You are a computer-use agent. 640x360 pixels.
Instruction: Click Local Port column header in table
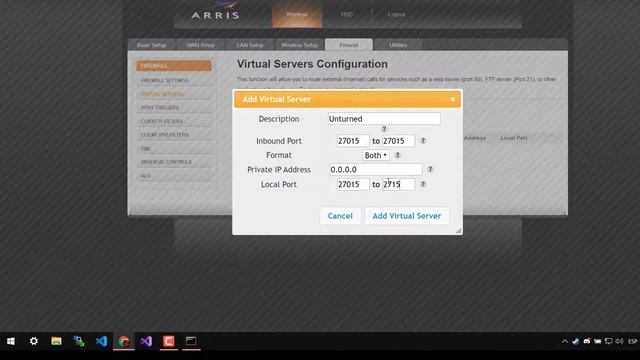point(514,138)
